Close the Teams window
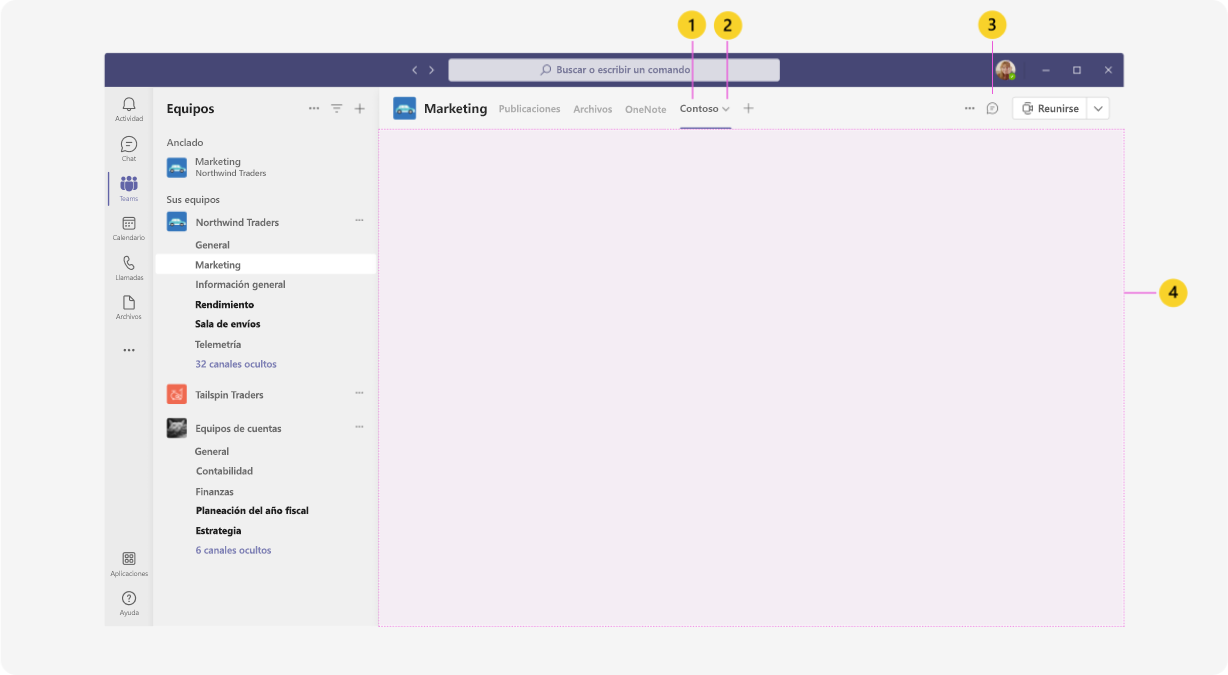 point(1108,70)
